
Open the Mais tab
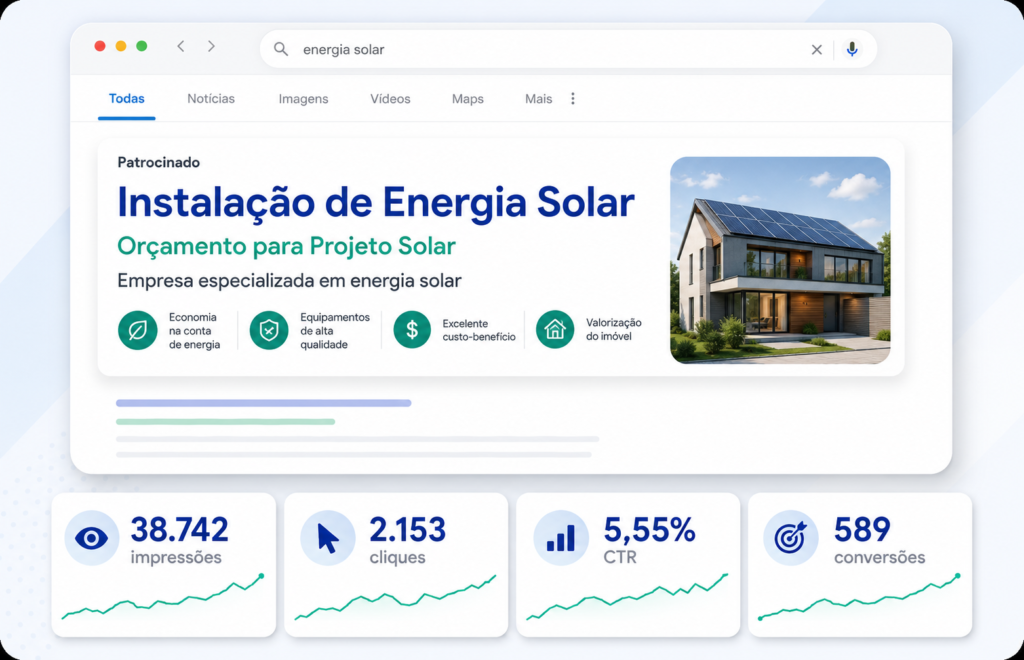(x=539, y=99)
